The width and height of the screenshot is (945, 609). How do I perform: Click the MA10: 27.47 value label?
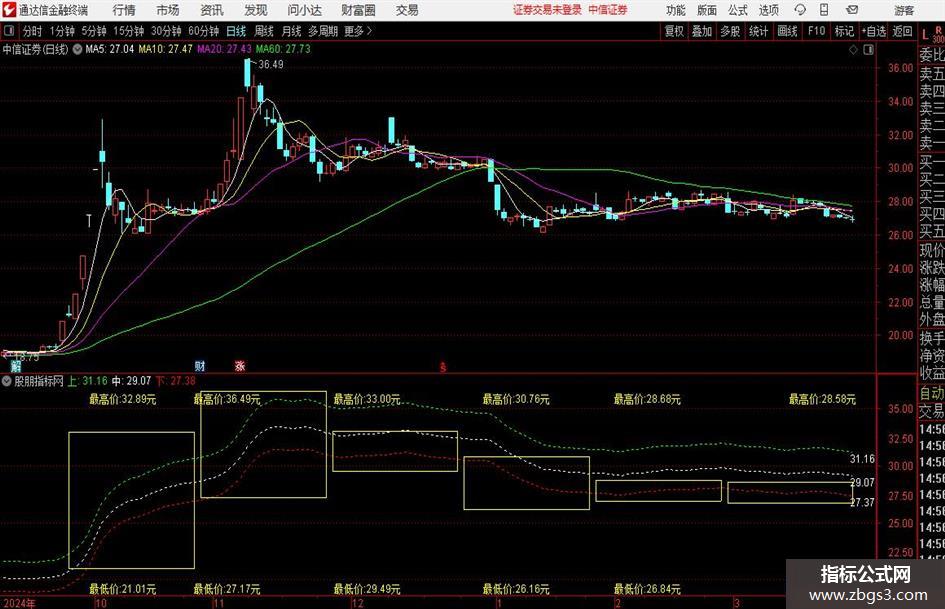point(166,49)
